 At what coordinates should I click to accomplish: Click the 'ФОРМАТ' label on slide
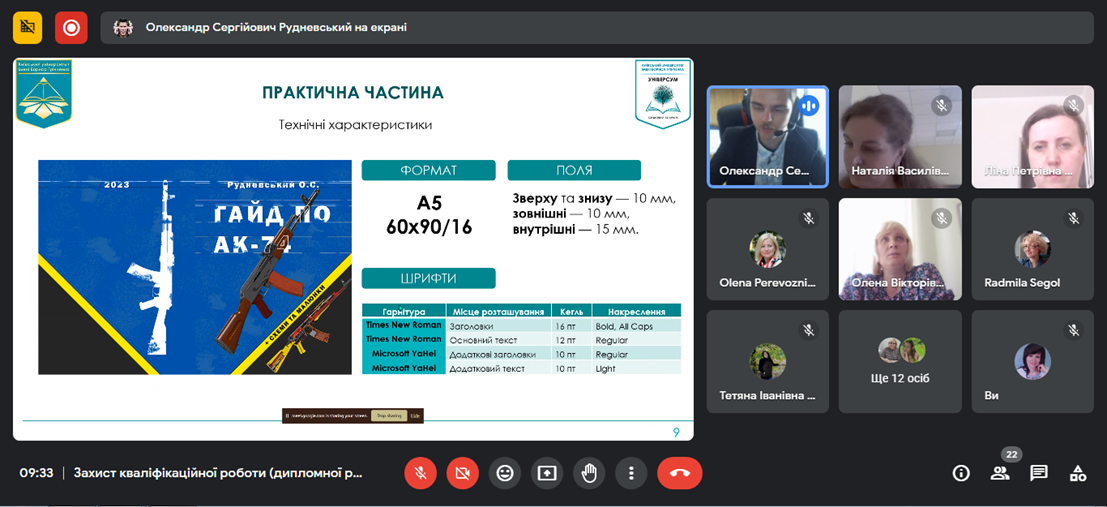[x=429, y=170]
